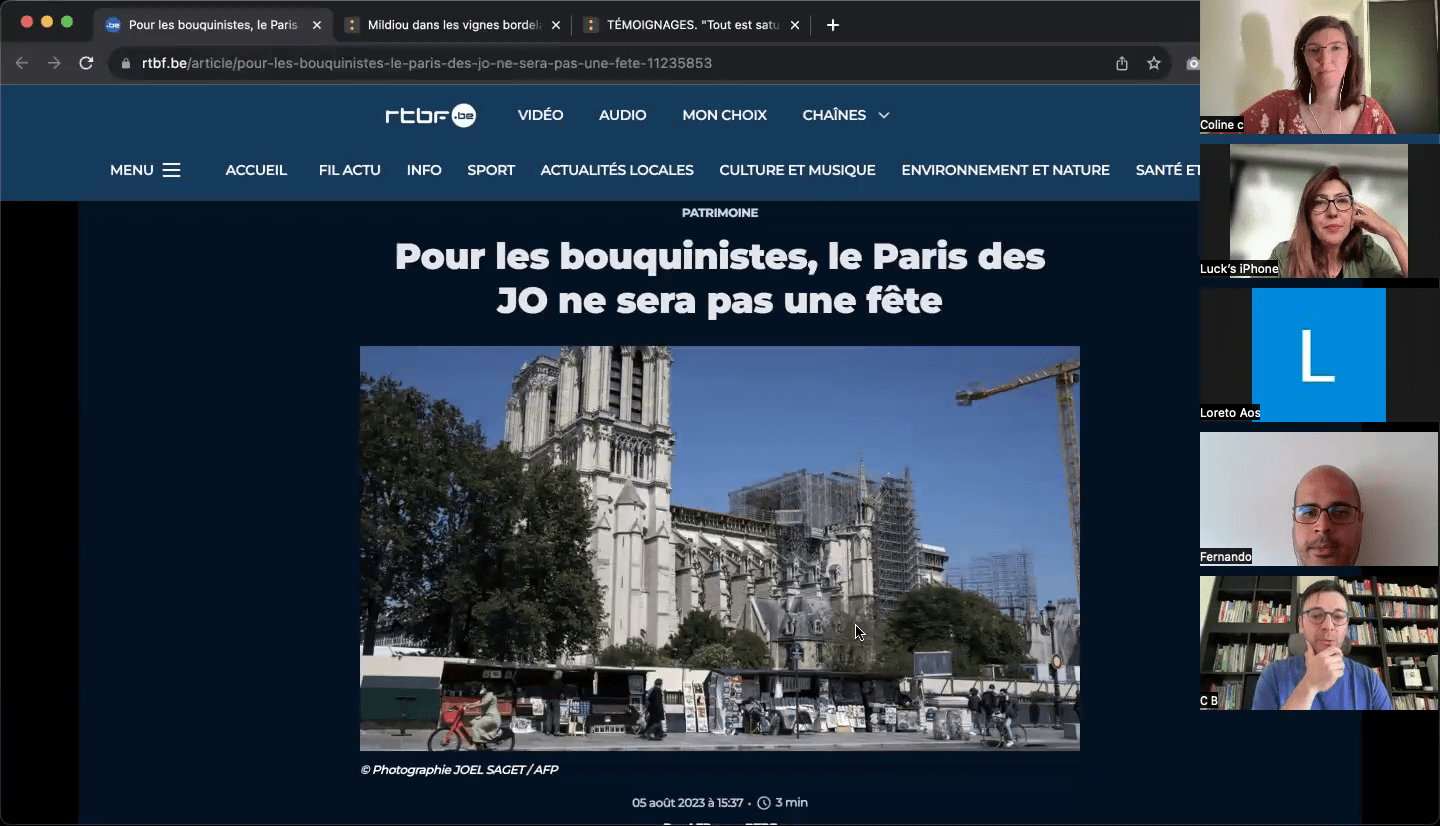
Task: Click the clock icon beside '3 min'
Action: click(764, 803)
